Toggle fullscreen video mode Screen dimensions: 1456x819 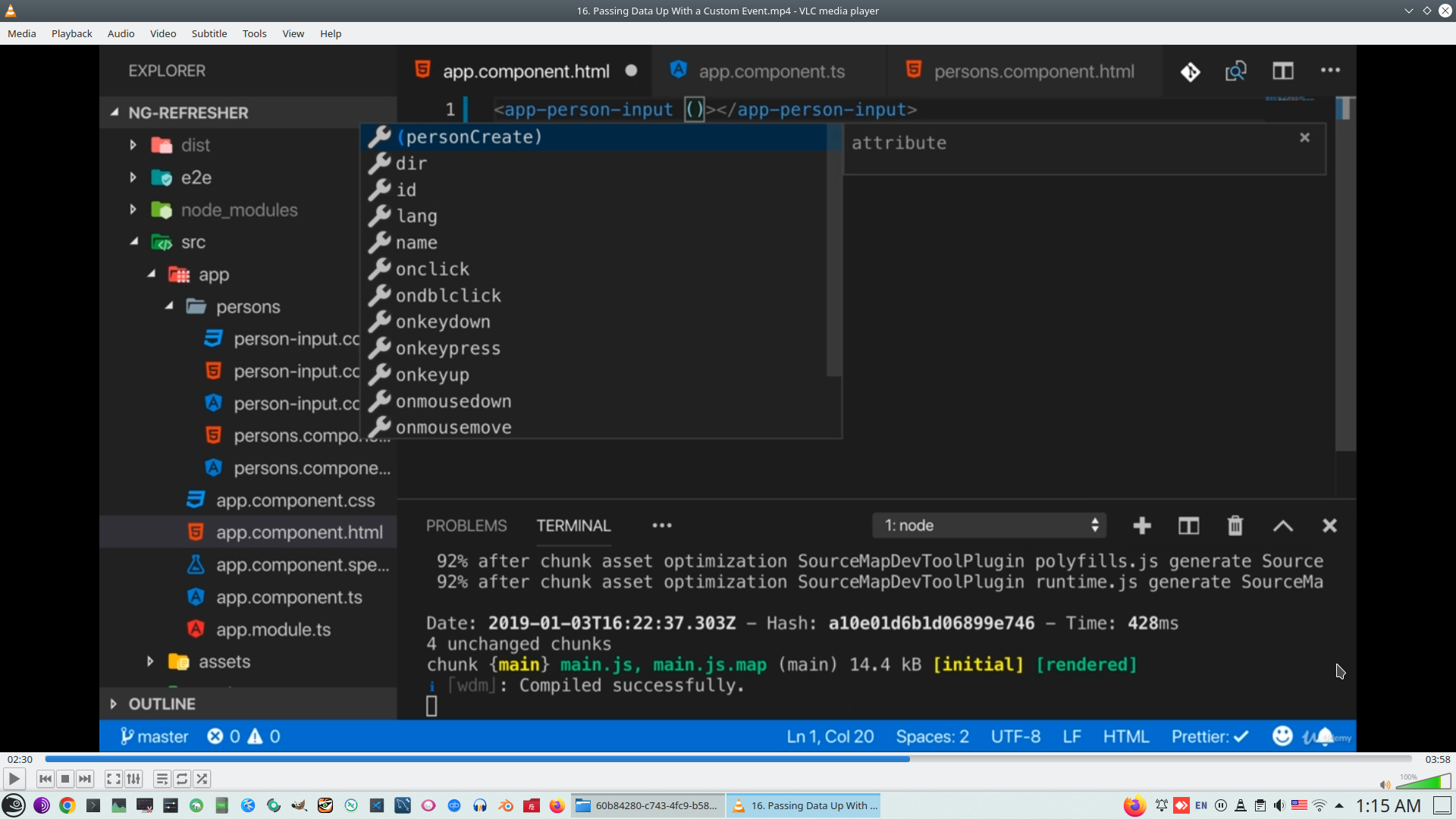click(x=114, y=779)
